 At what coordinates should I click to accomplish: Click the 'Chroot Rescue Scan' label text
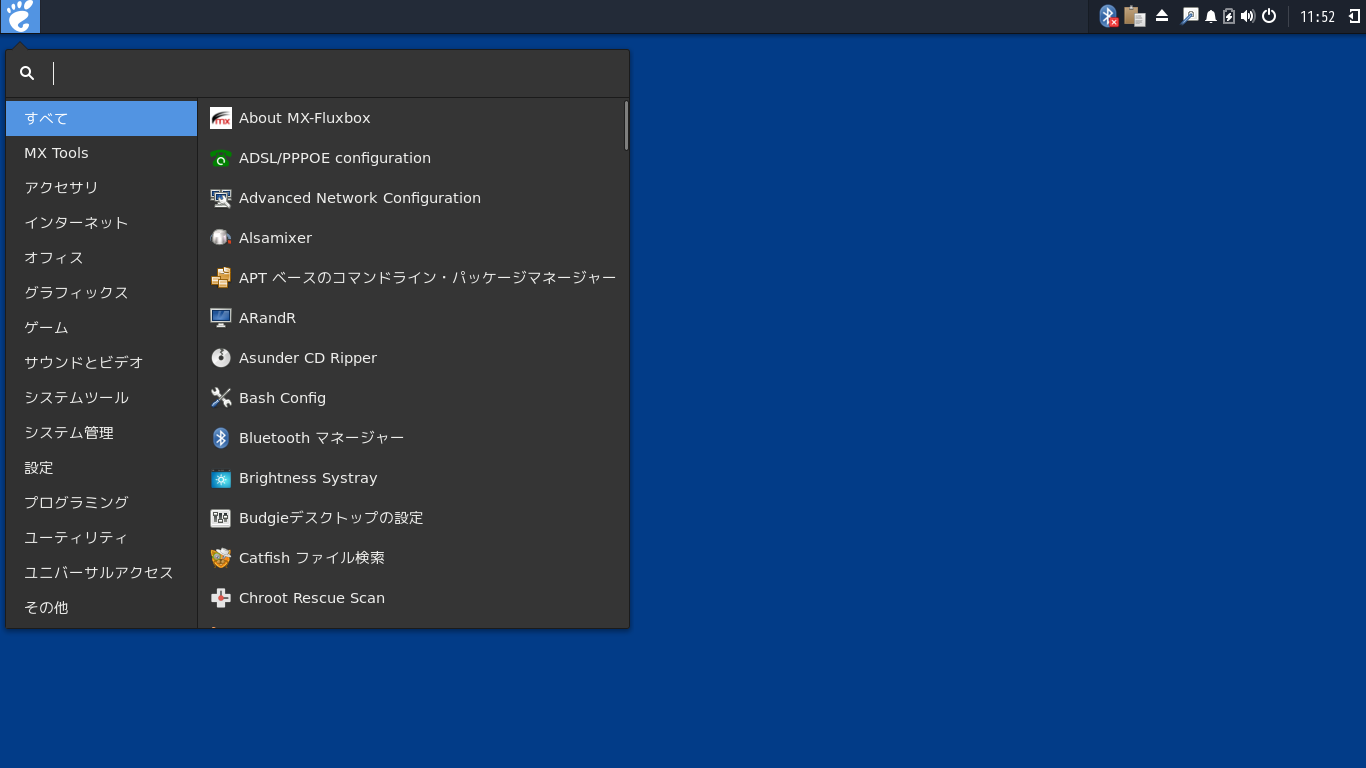(x=312, y=598)
